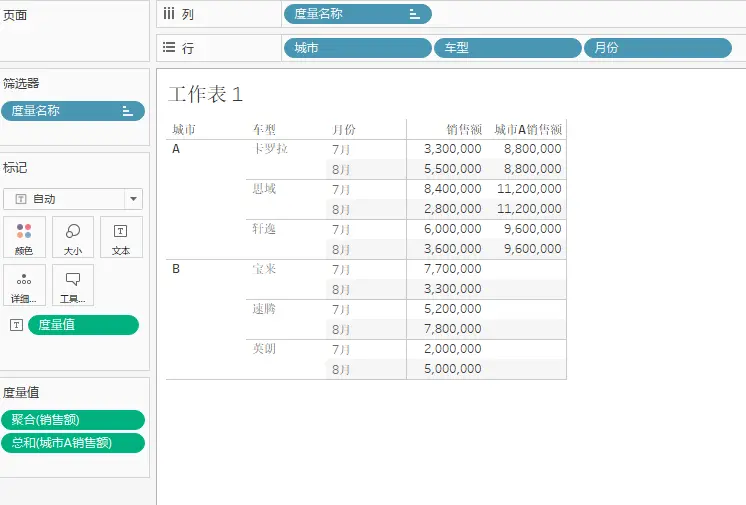The image size is (746, 505).
Task: Click the cell value 5,500,000
Action: tap(452, 169)
